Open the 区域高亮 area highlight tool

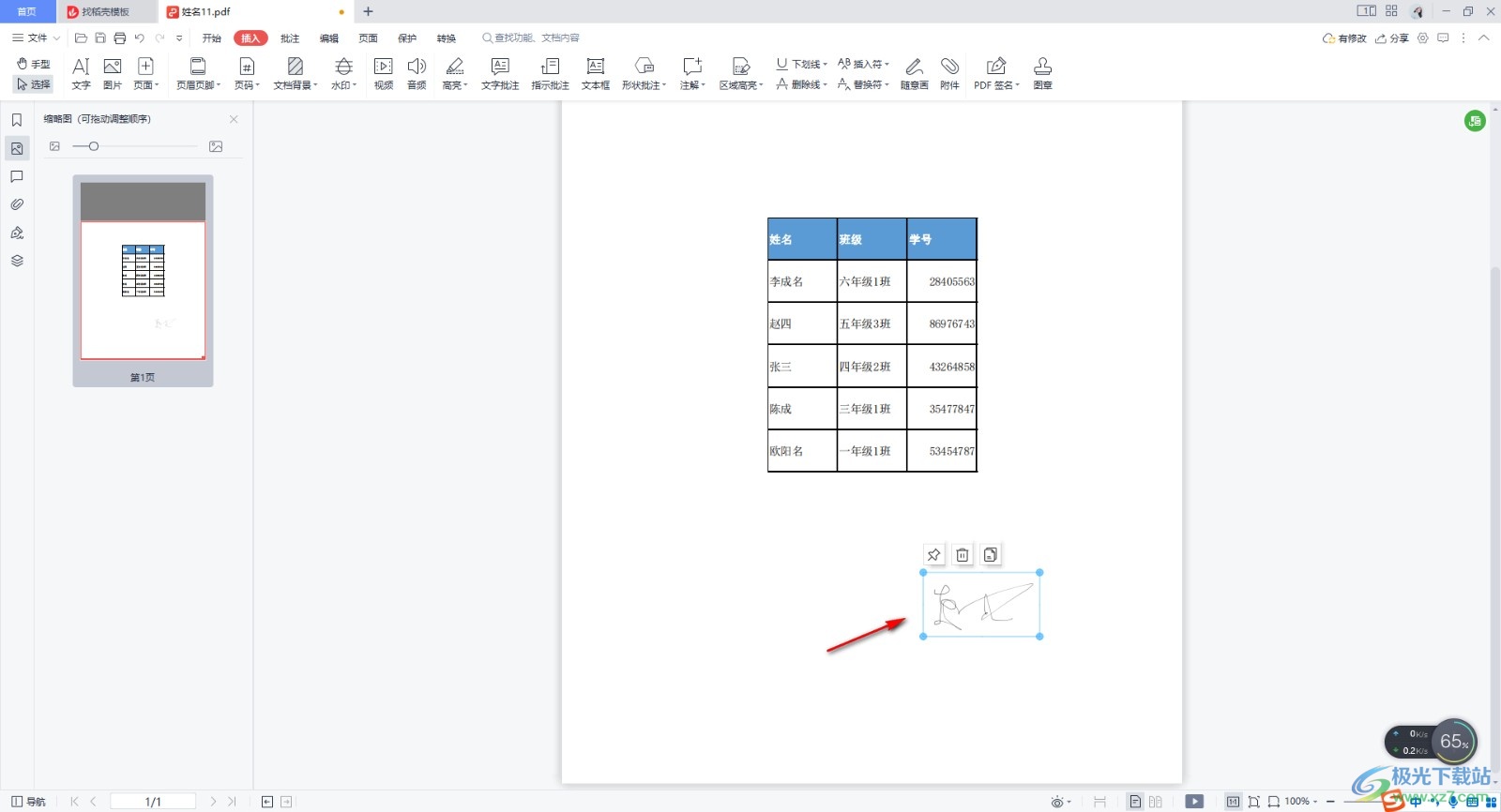(741, 73)
